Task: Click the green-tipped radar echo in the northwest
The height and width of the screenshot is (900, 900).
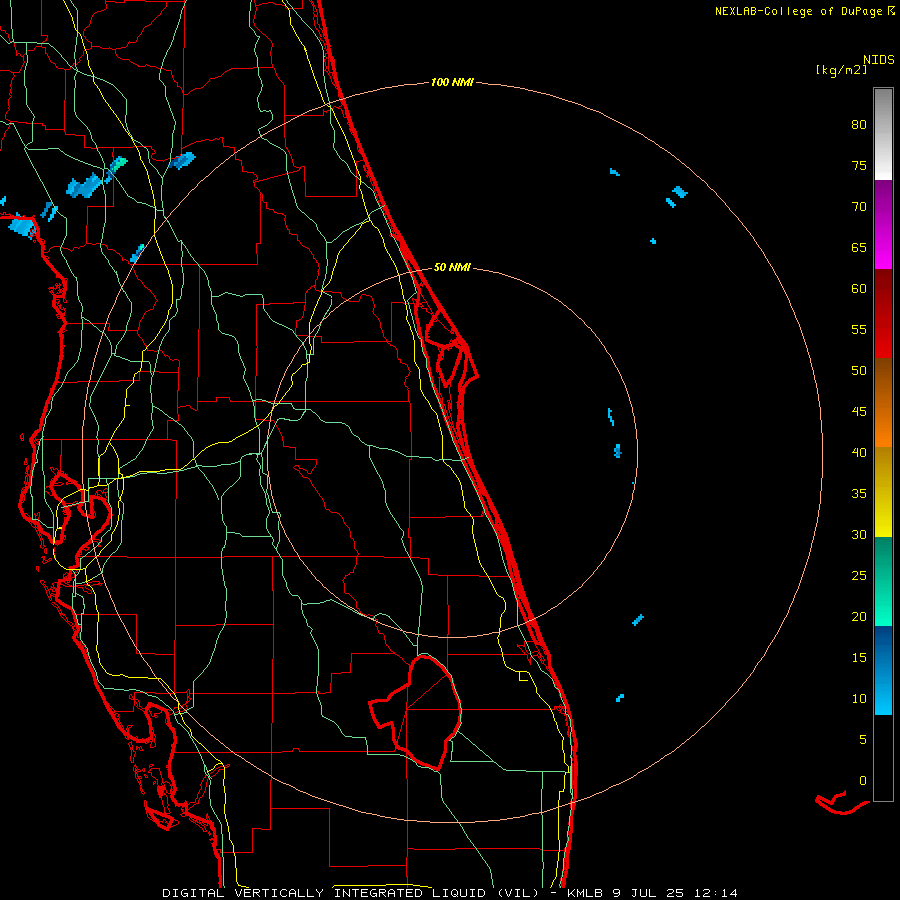Action: (117, 166)
